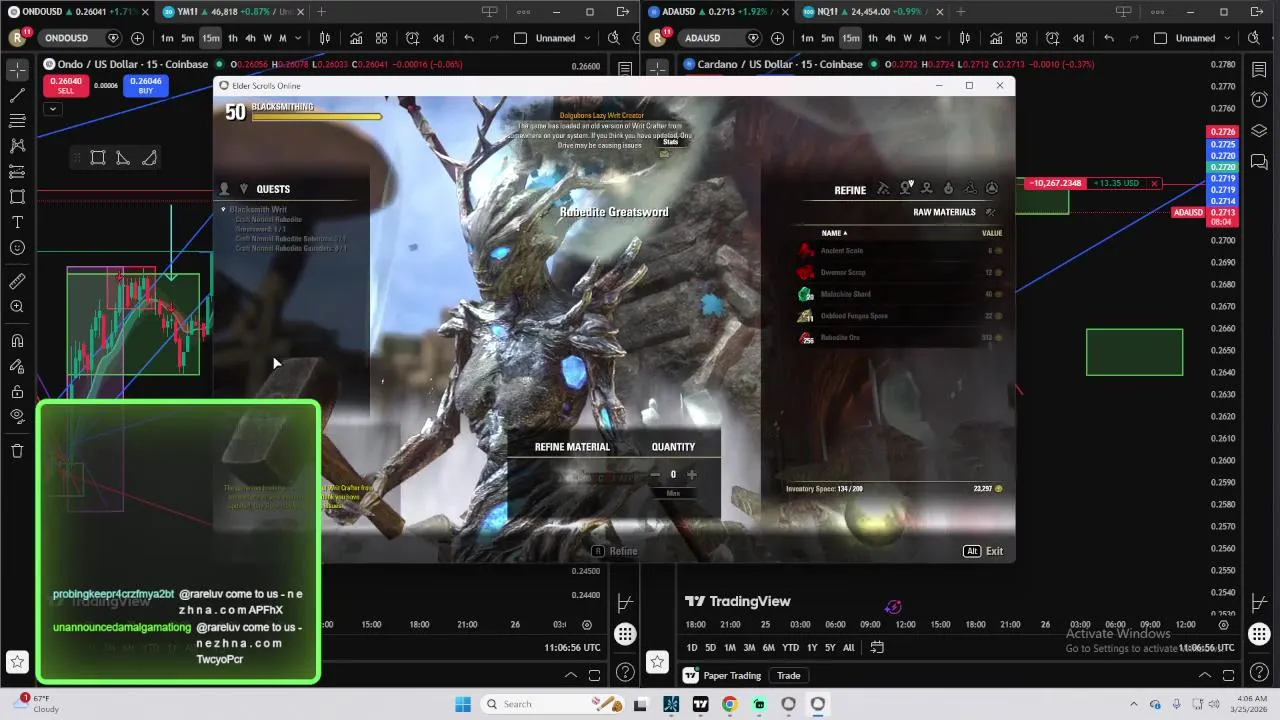Select the trend line drawing tool
Viewport: 1280px width, 720px height.
(x=17, y=95)
